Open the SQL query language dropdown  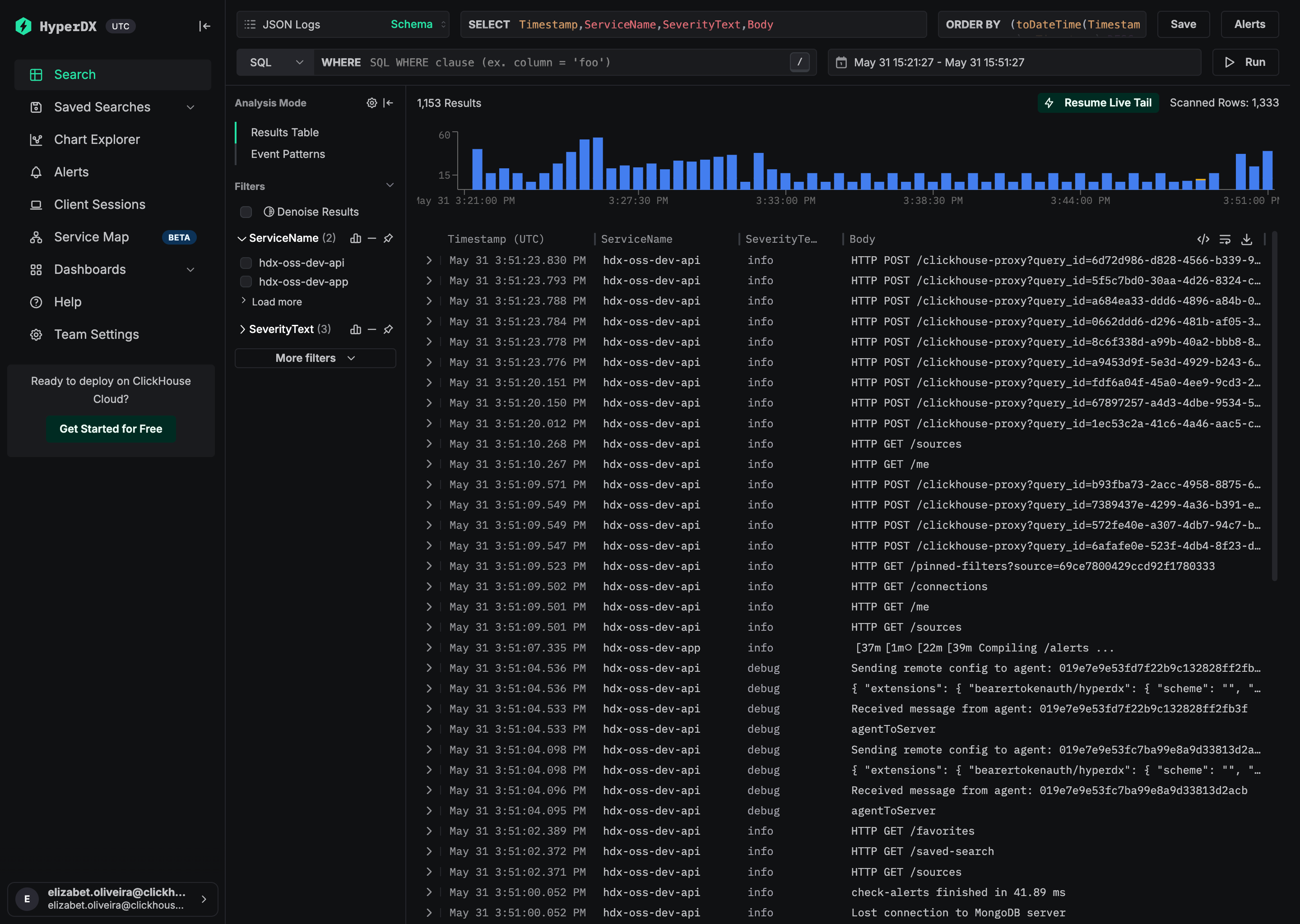pos(275,62)
